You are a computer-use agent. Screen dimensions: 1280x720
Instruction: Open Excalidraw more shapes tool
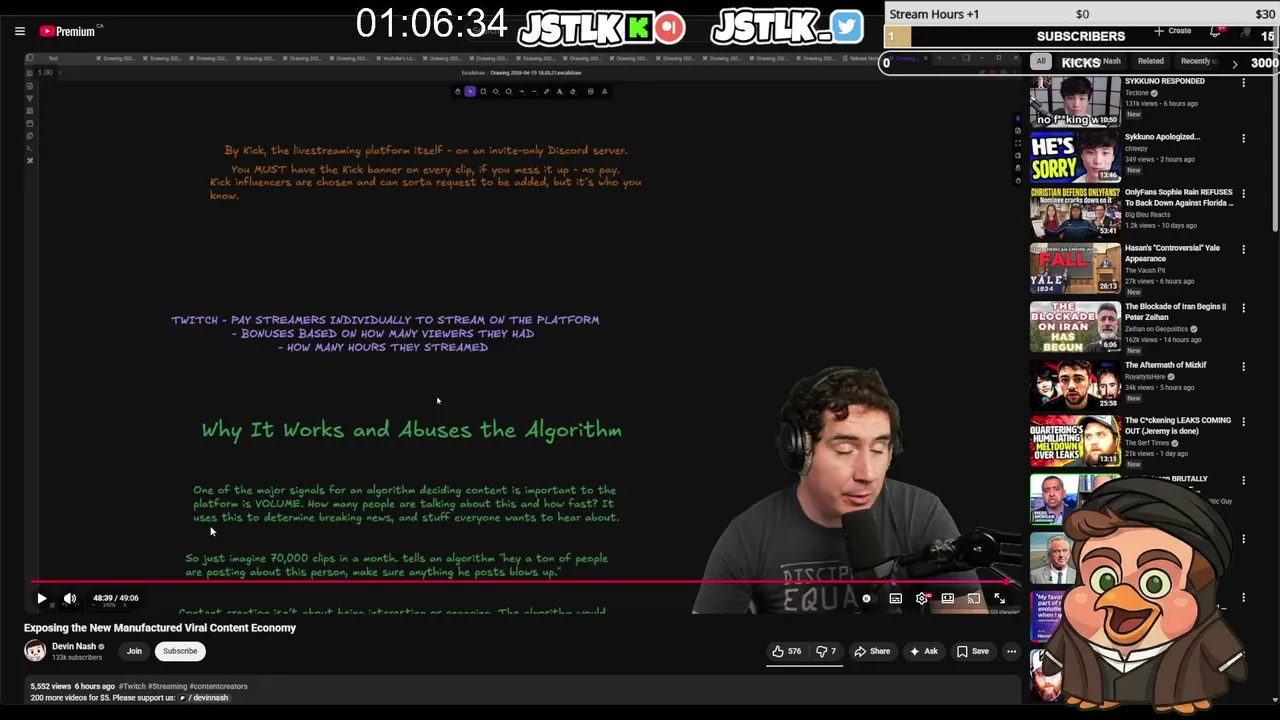[x=604, y=91]
